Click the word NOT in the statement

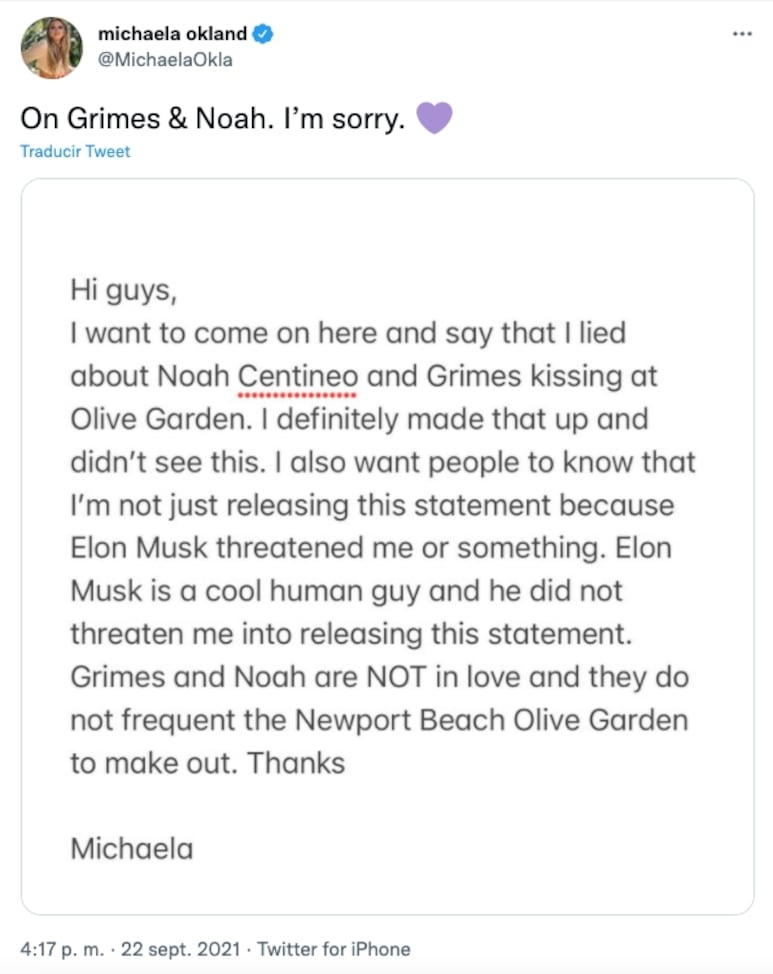click(396, 677)
